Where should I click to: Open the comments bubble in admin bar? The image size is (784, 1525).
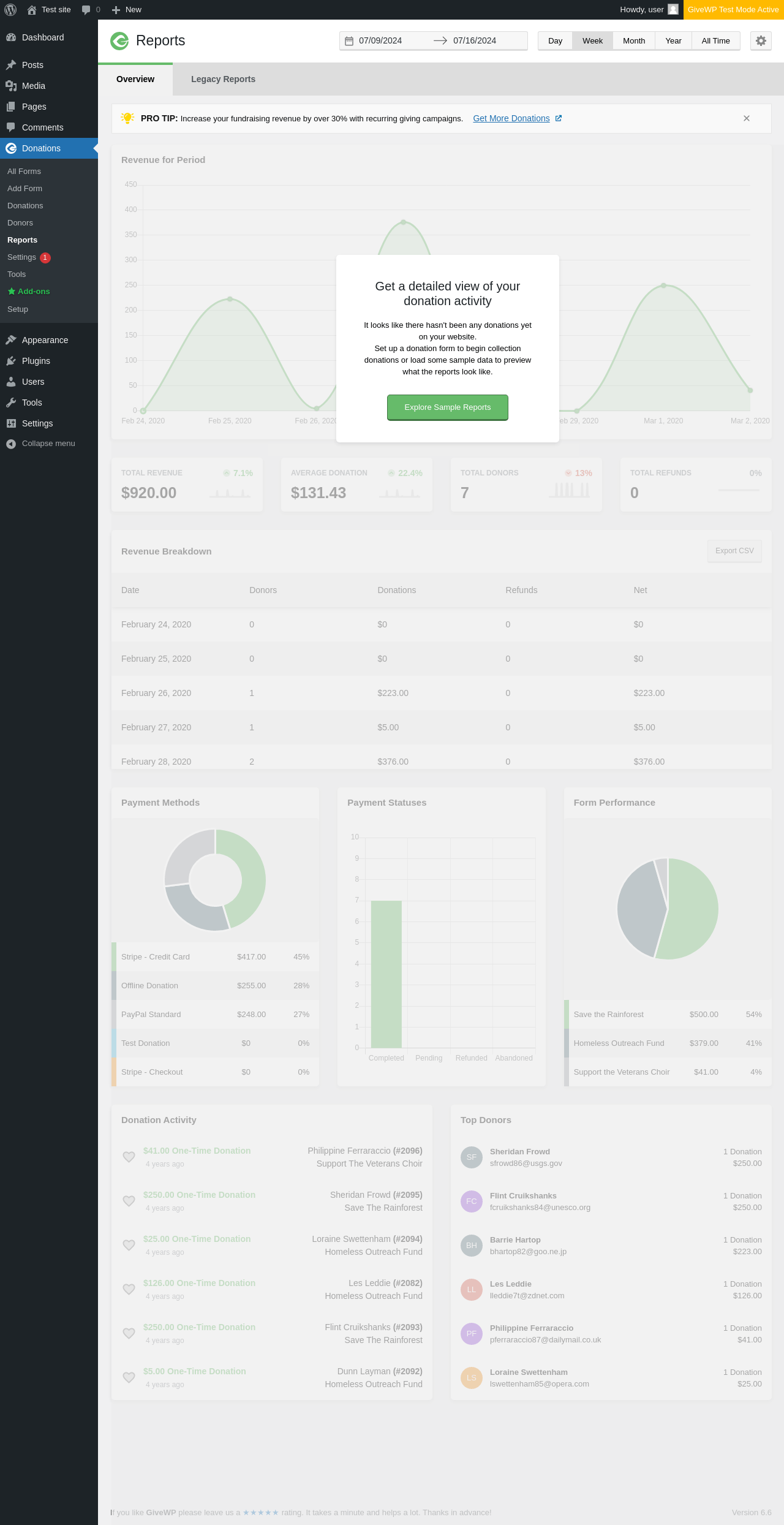pos(91,10)
